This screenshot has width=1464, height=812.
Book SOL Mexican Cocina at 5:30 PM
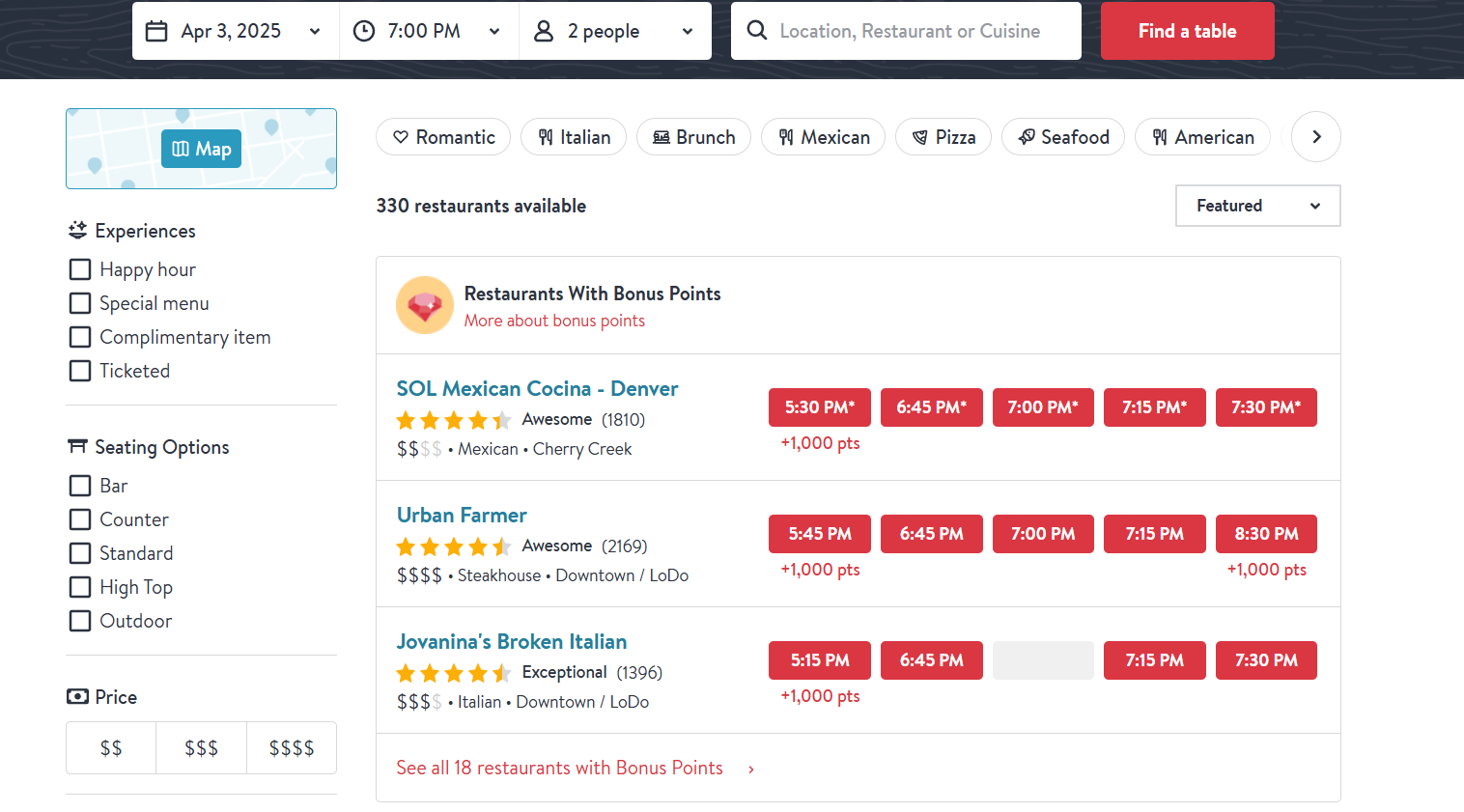820,407
